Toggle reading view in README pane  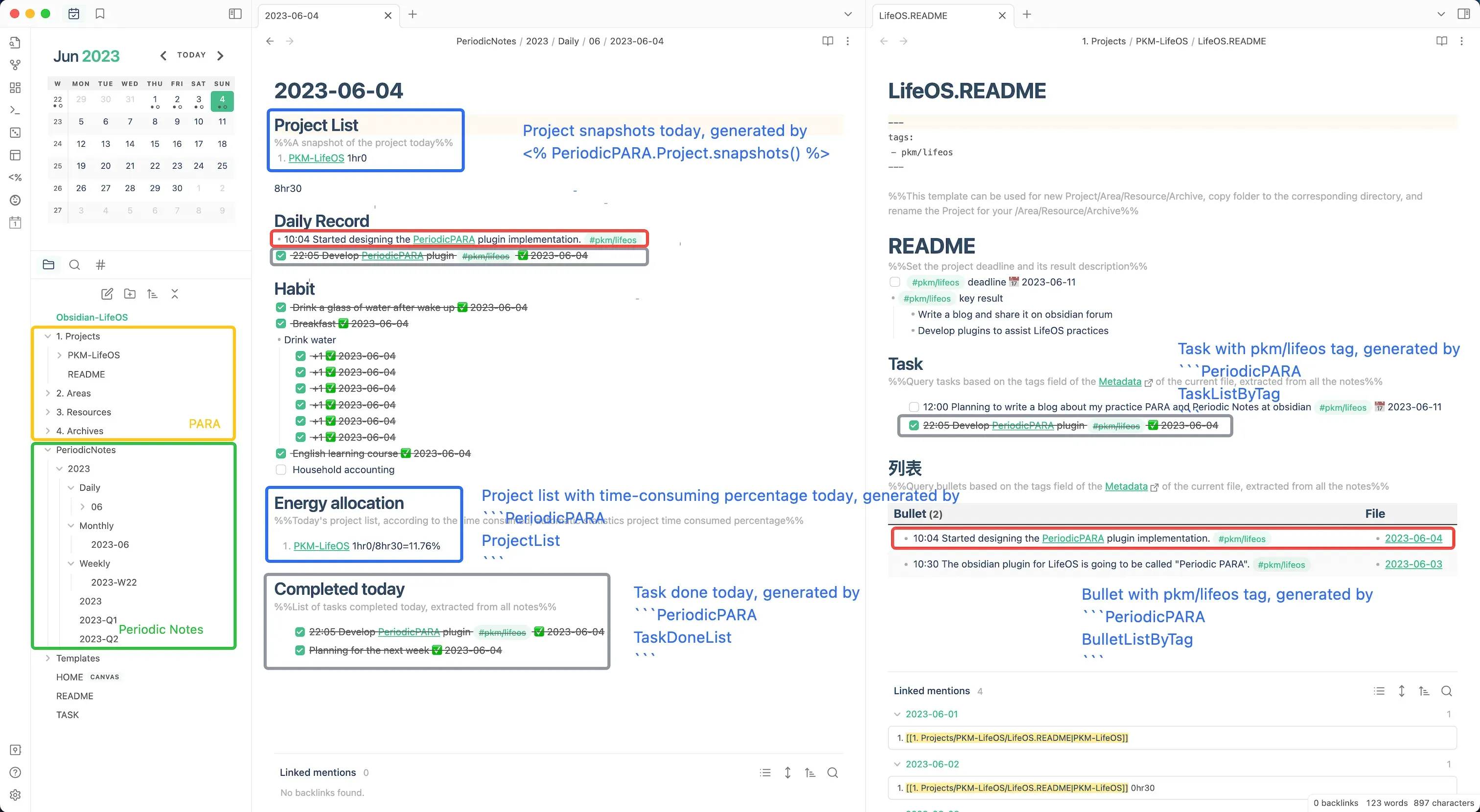click(x=1441, y=41)
